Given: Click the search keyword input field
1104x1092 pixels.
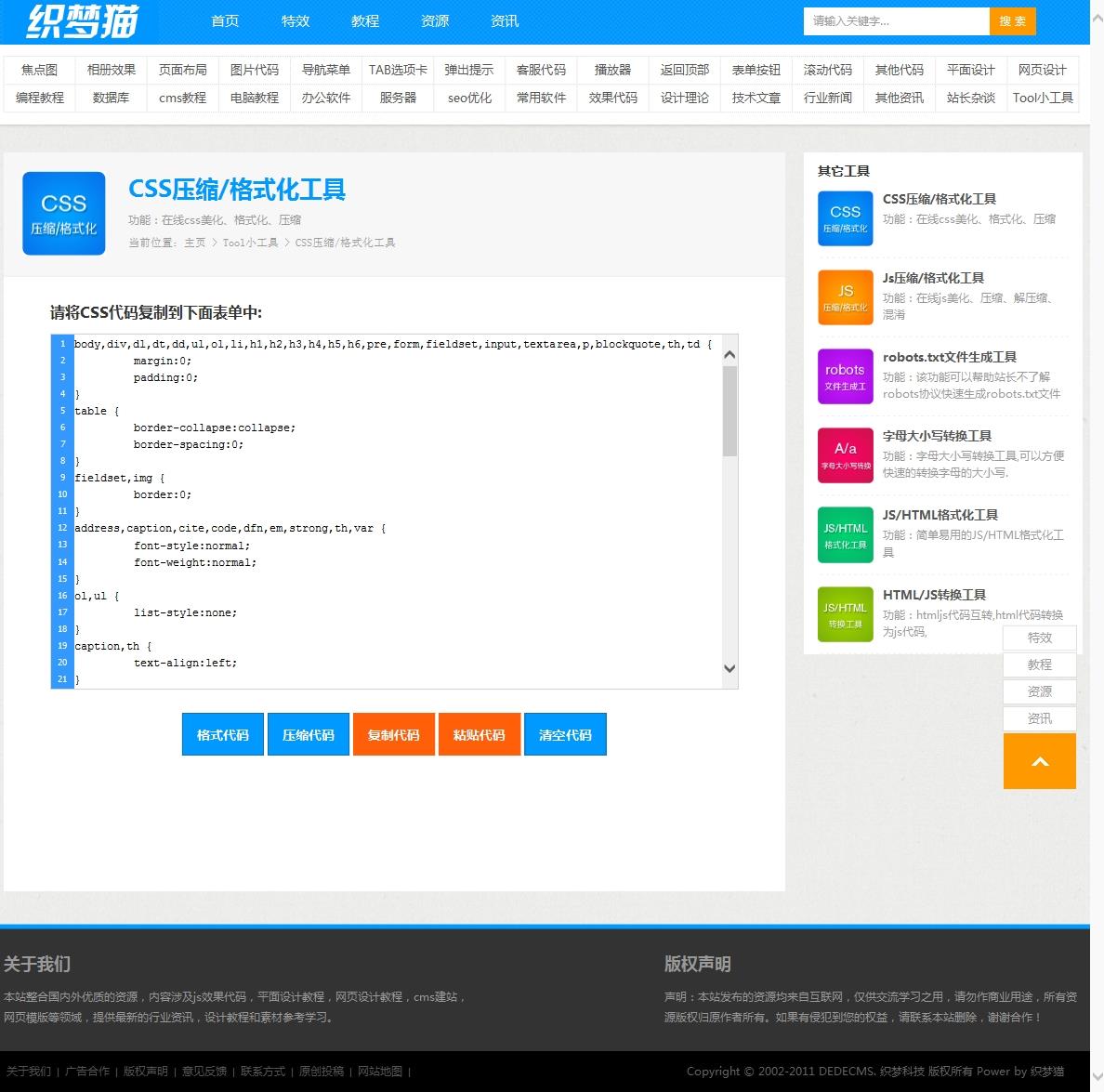Looking at the screenshot, I should click(x=895, y=21).
